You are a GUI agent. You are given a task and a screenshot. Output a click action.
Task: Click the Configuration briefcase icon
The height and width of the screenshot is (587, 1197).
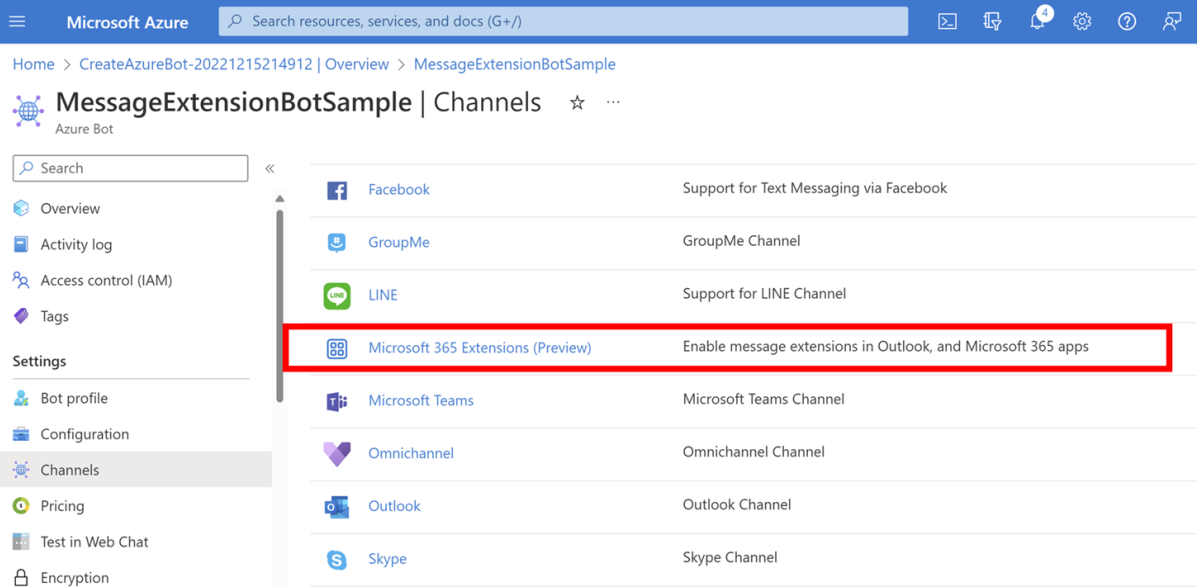pos(21,434)
